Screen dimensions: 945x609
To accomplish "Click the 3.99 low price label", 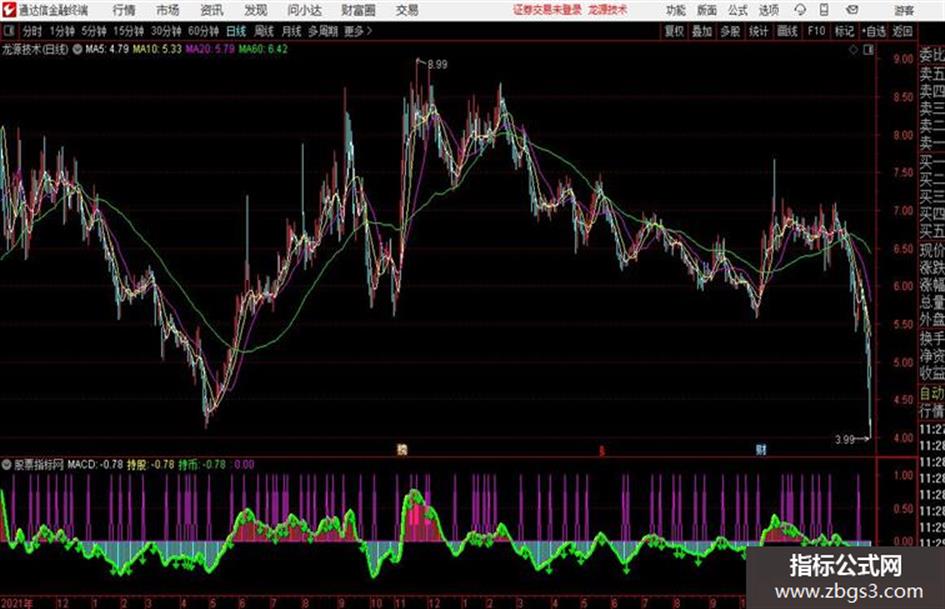I will tap(845, 440).
